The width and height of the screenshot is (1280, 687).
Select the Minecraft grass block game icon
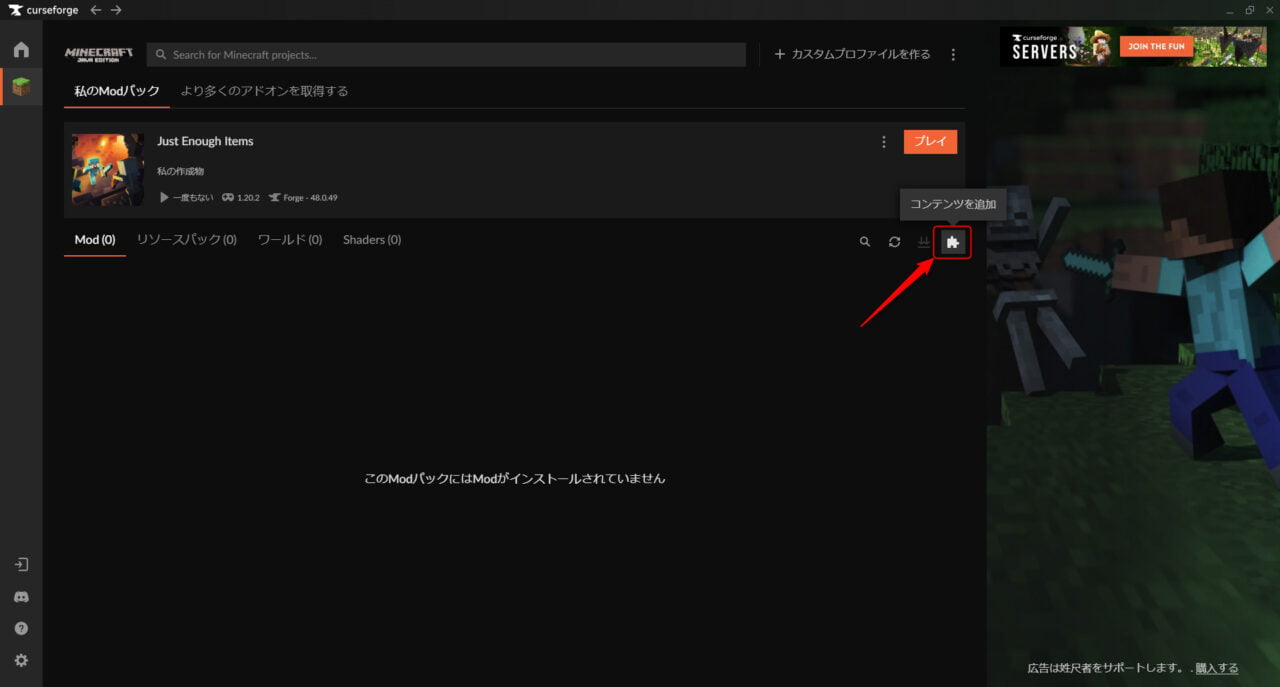(21, 87)
